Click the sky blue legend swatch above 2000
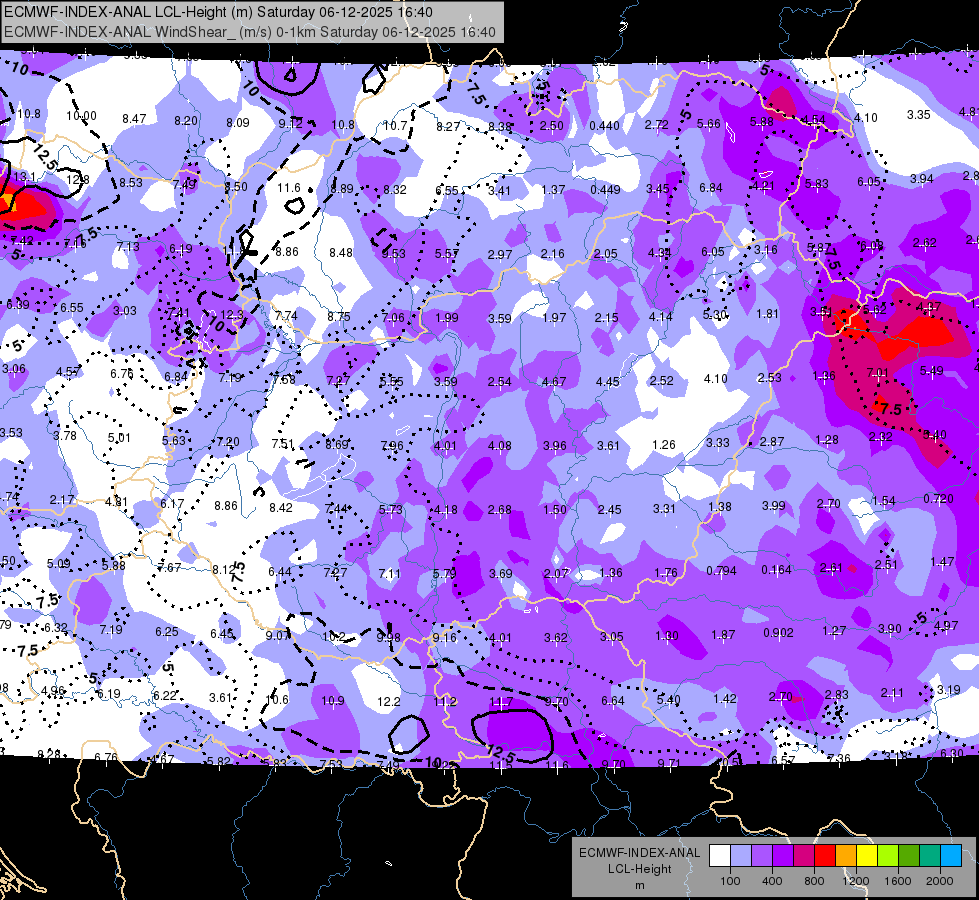The image size is (979, 900). click(x=951, y=856)
